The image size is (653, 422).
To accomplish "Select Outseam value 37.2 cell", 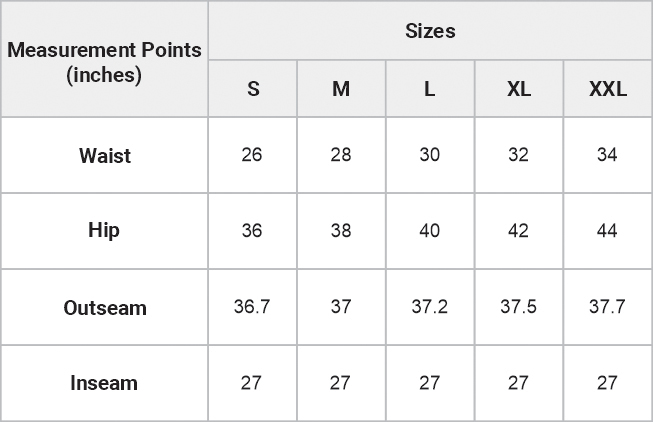I will point(429,307).
